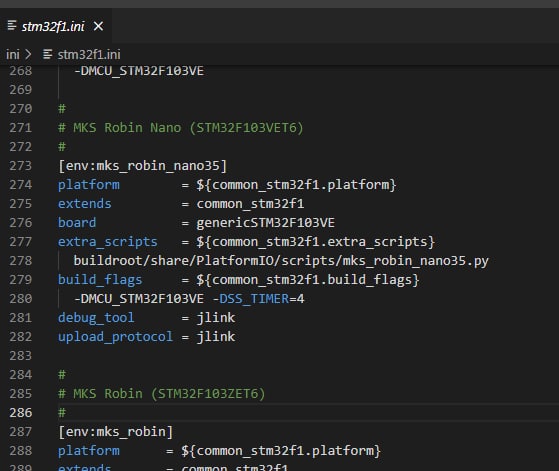Image resolution: width=559 pixels, height=471 pixels.
Task: Click the board key on line 276
Action: 77,222
